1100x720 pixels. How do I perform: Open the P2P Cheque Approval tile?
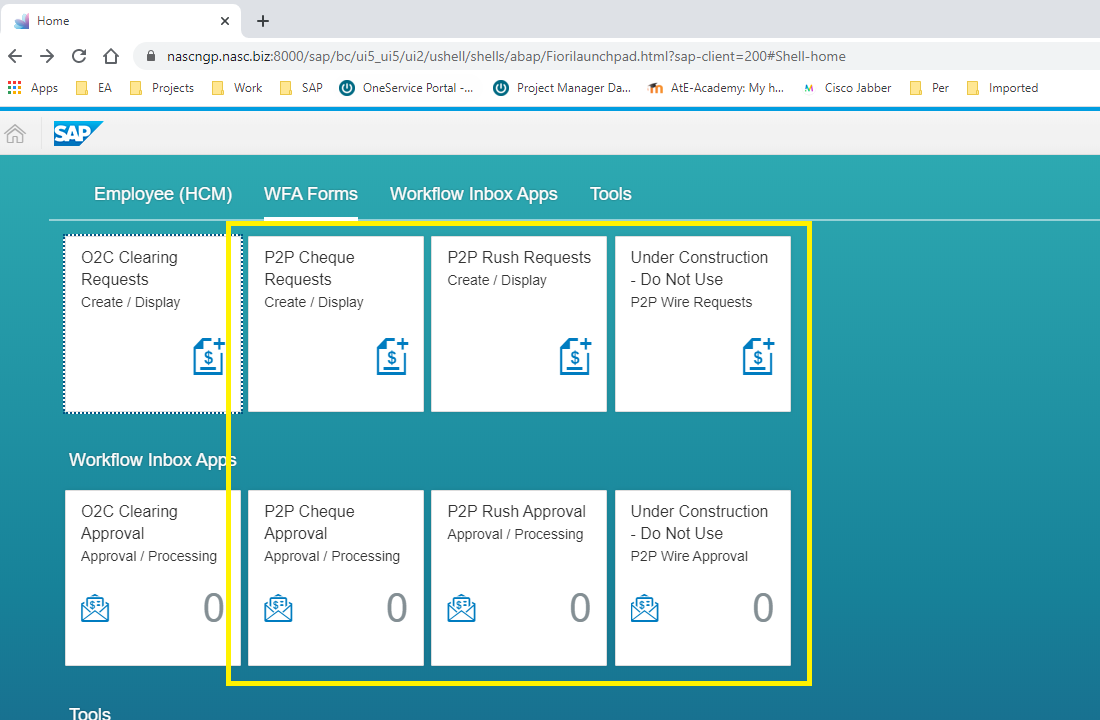pyautogui.click(x=336, y=578)
